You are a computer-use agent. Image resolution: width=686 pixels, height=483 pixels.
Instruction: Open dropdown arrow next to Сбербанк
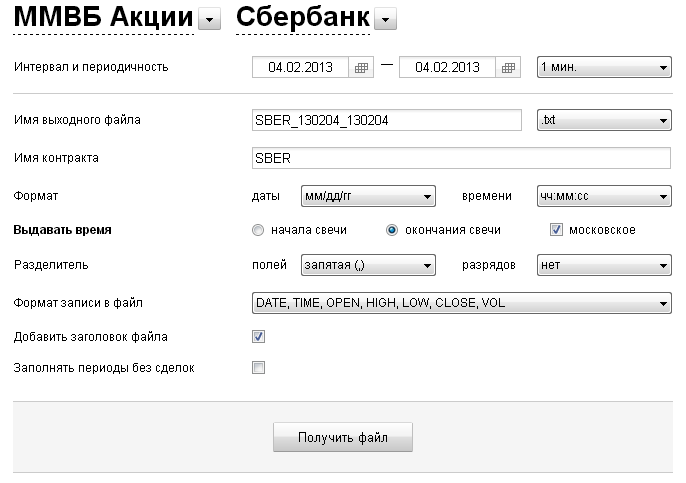tap(385, 19)
